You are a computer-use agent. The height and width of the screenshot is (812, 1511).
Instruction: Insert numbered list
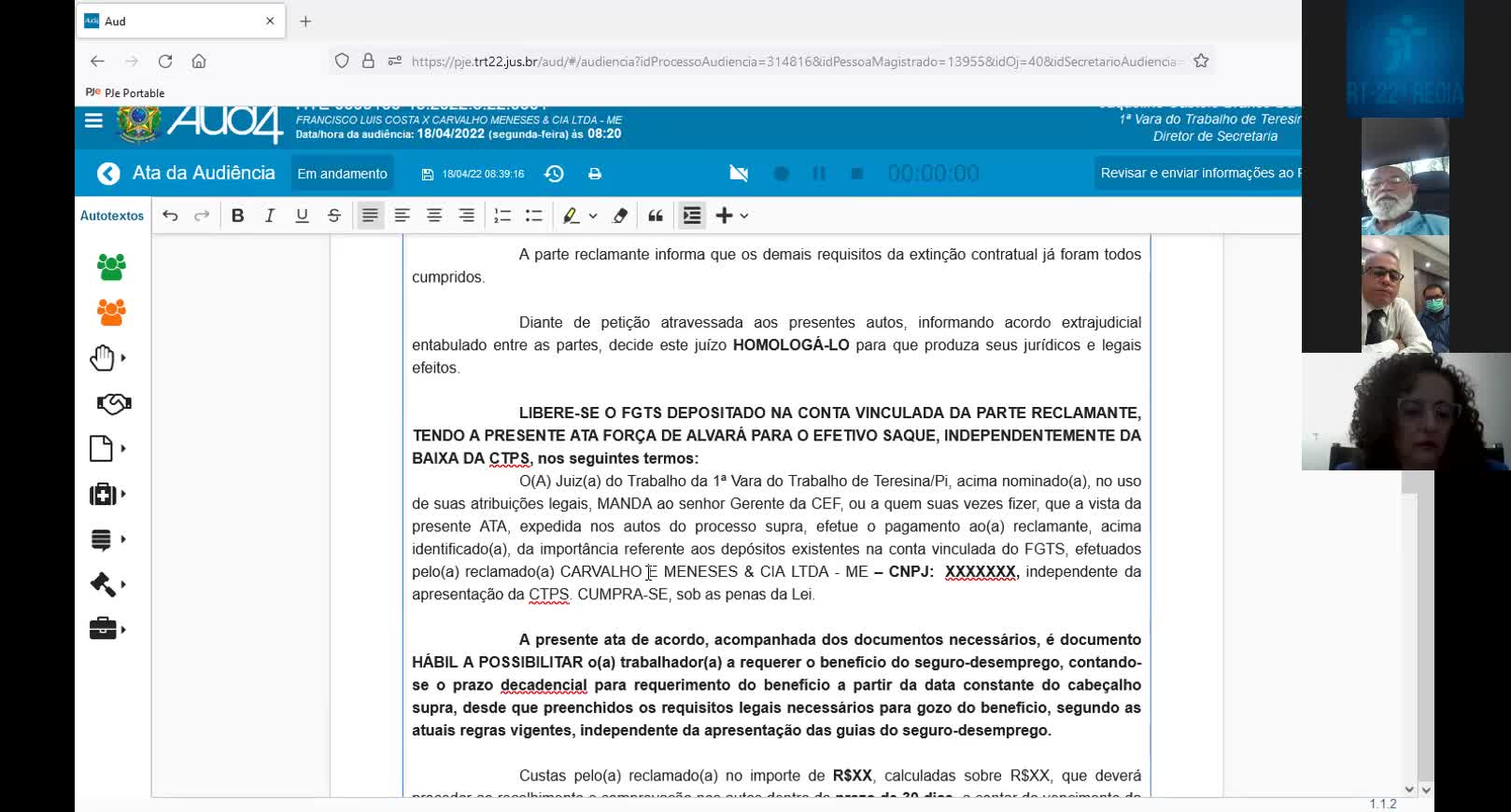pyautogui.click(x=502, y=216)
